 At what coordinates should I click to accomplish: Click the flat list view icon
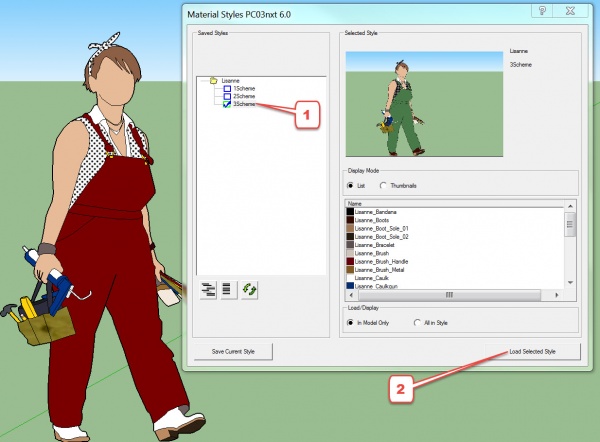click(x=229, y=289)
